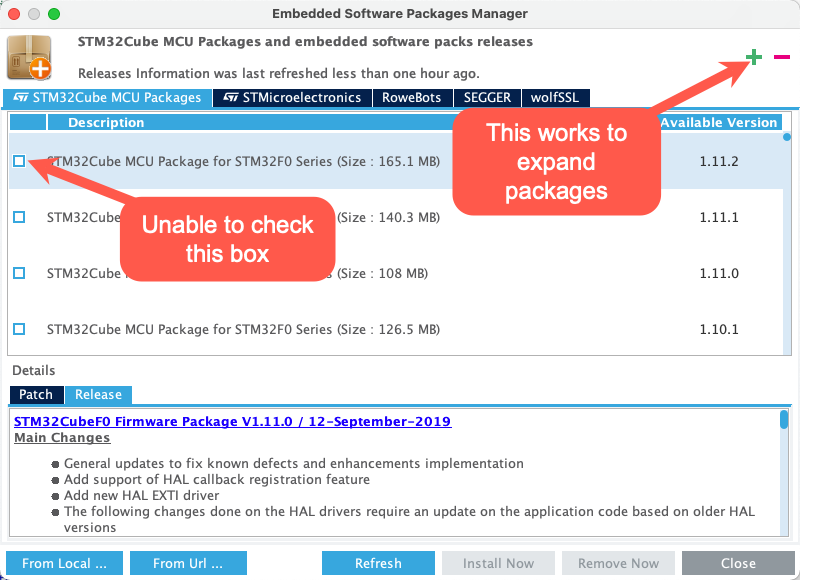The image size is (835, 580).
Task: Click the release notes scrollbar thumb
Action: 784,419
